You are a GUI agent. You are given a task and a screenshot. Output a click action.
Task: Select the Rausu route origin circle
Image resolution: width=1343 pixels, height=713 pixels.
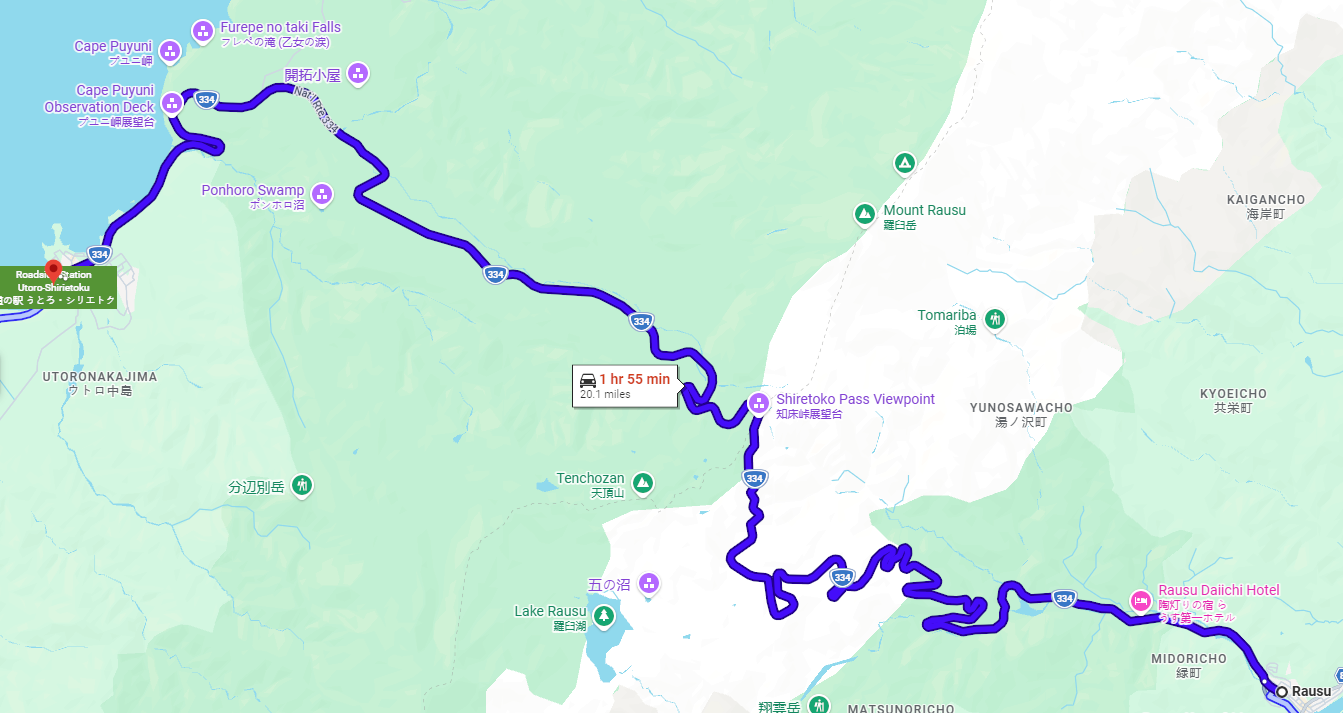1281,691
